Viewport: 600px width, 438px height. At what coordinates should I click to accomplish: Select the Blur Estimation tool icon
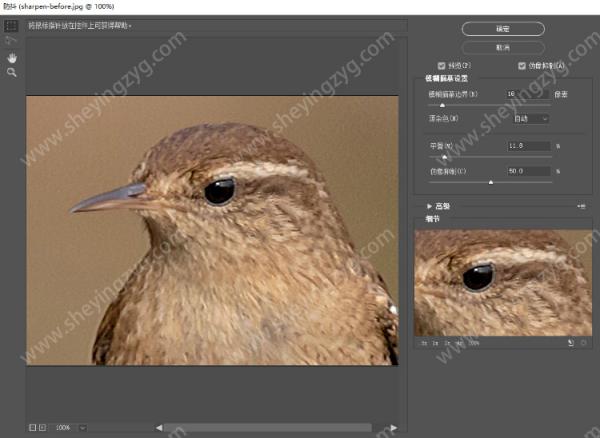pyautogui.click(x=12, y=25)
